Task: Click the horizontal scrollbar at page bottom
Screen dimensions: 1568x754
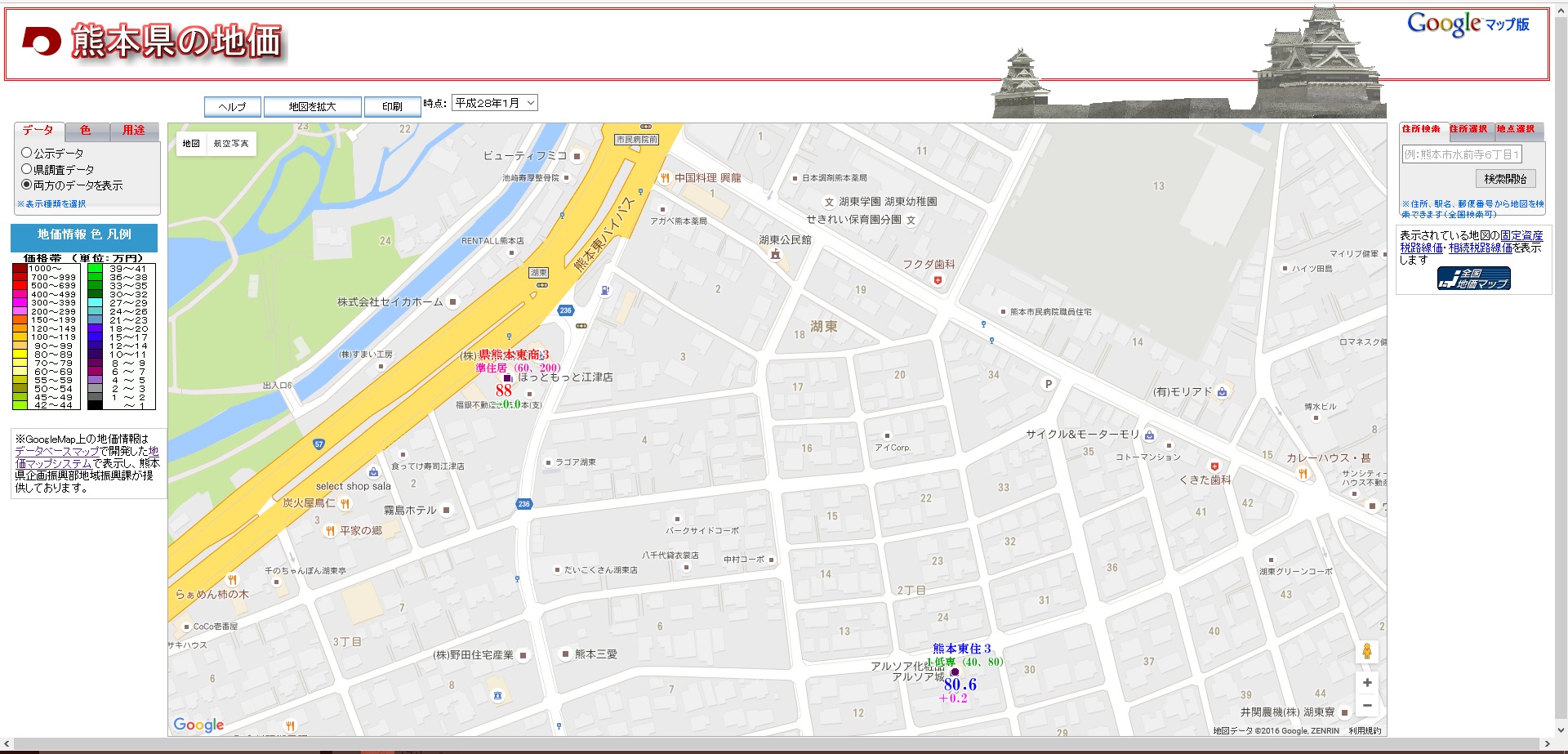Action: [777, 745]
